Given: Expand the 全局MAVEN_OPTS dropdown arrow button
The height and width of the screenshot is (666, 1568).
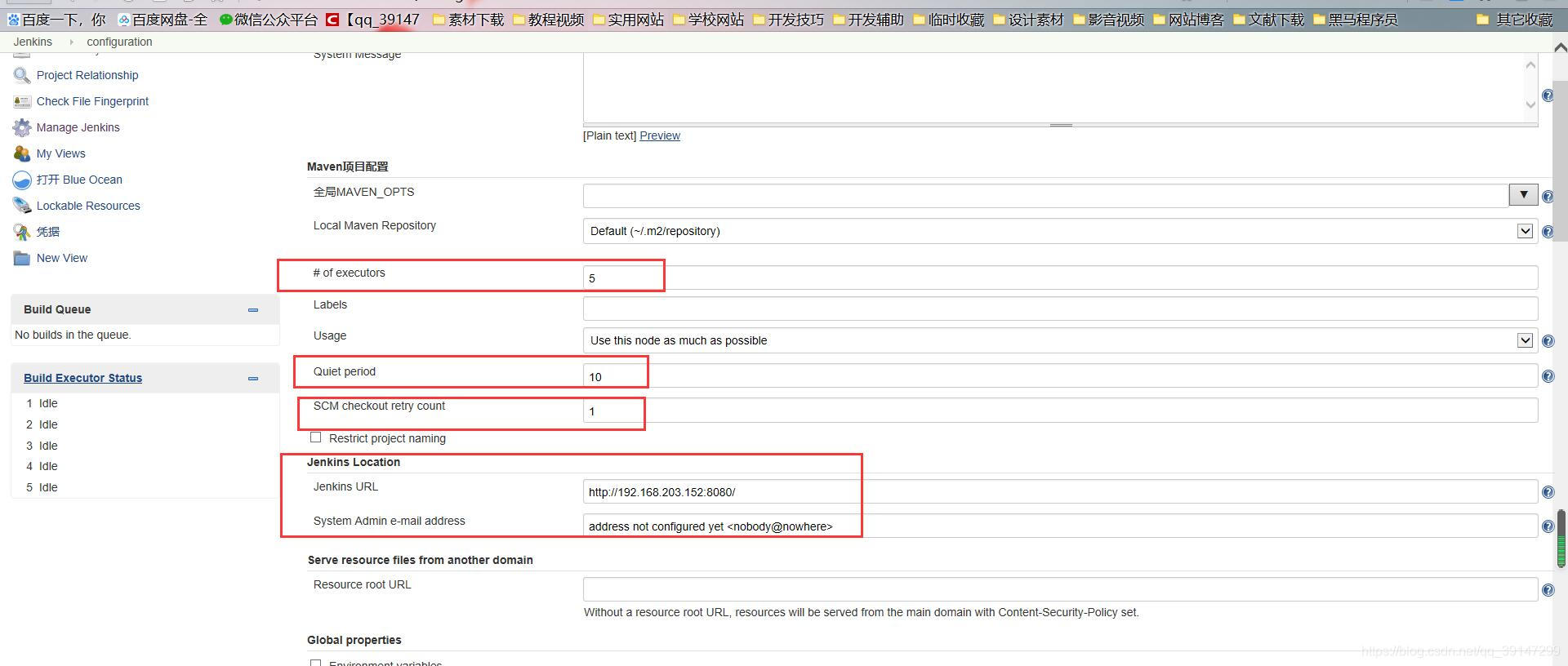Looking at the screenshot, I should [x=1523, y=194].
